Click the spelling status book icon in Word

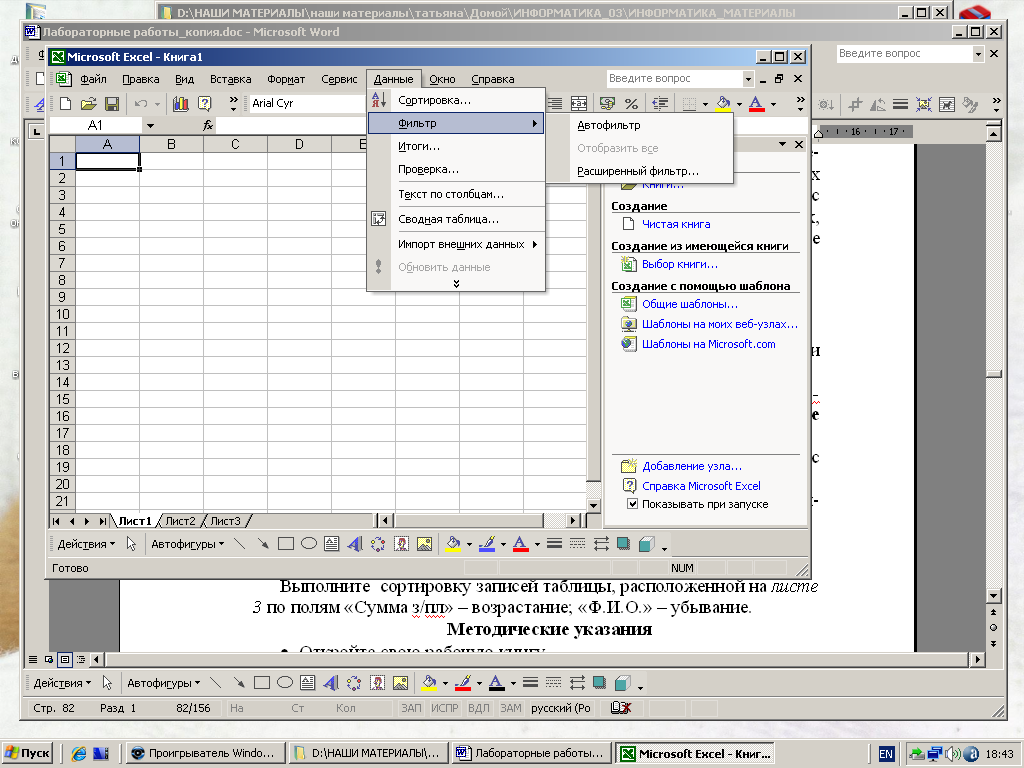(621, 708)
